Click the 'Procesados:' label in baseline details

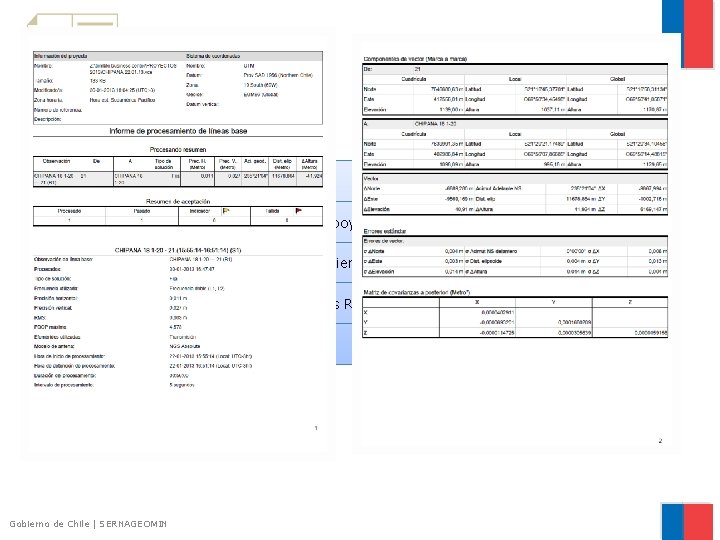(x=47, y=269)
